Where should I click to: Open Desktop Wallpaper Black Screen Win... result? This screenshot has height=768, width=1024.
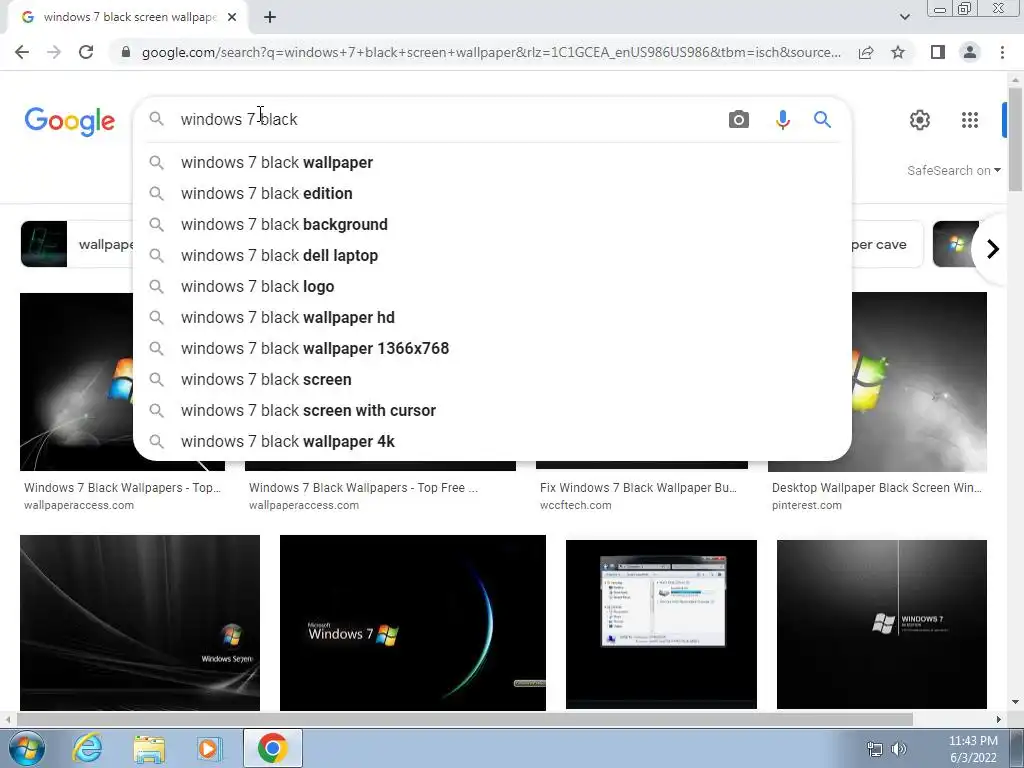(876, 488)
